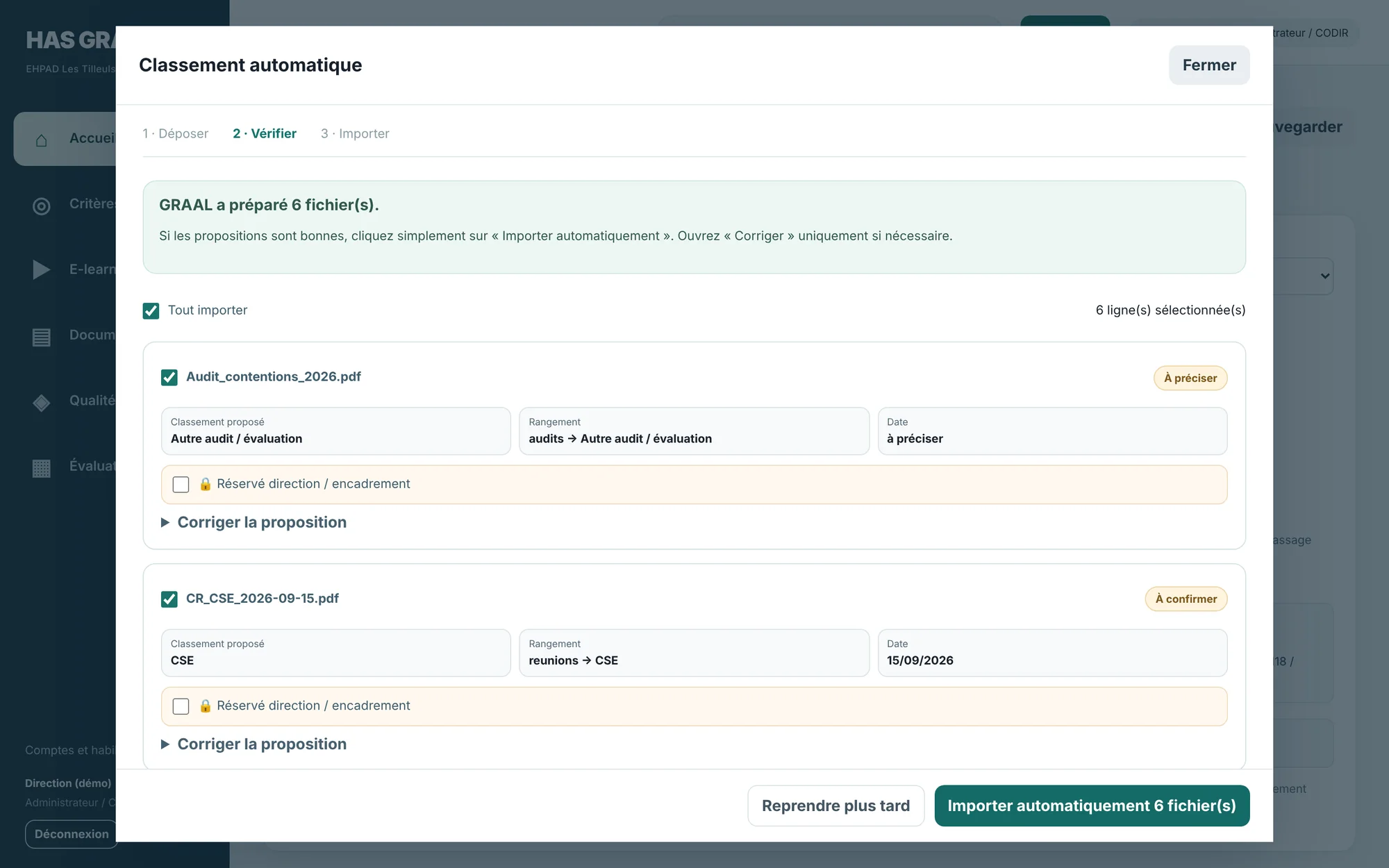Click the Accueil home icon in sidebar
Image resolution: width=1389 pixels, height=868 pixels.
(x=42, y=140)
